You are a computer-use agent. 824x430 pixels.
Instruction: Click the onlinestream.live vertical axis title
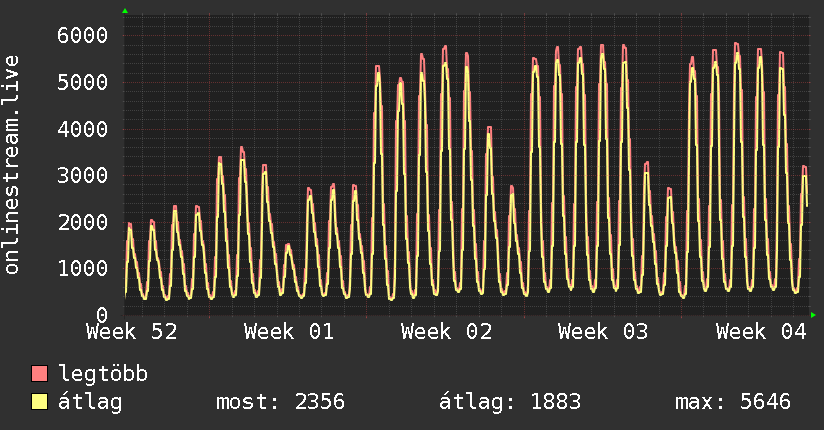tap(13, 165)
